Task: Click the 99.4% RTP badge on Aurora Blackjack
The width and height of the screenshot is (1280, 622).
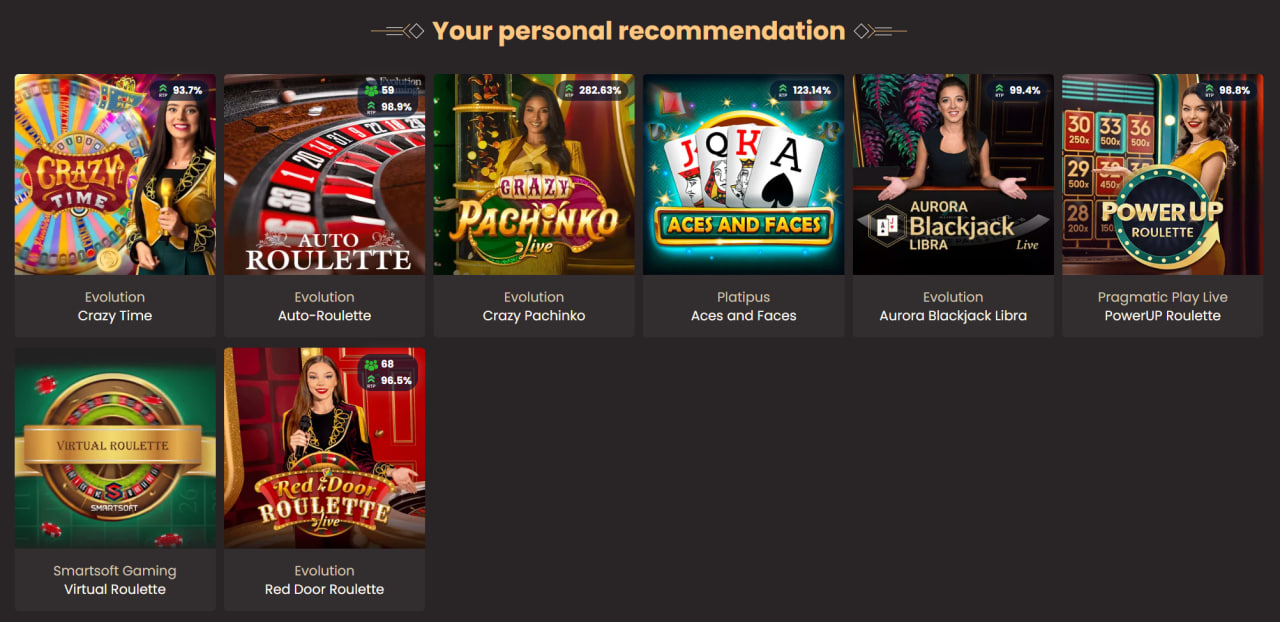Action: (x=1018, y=90)
